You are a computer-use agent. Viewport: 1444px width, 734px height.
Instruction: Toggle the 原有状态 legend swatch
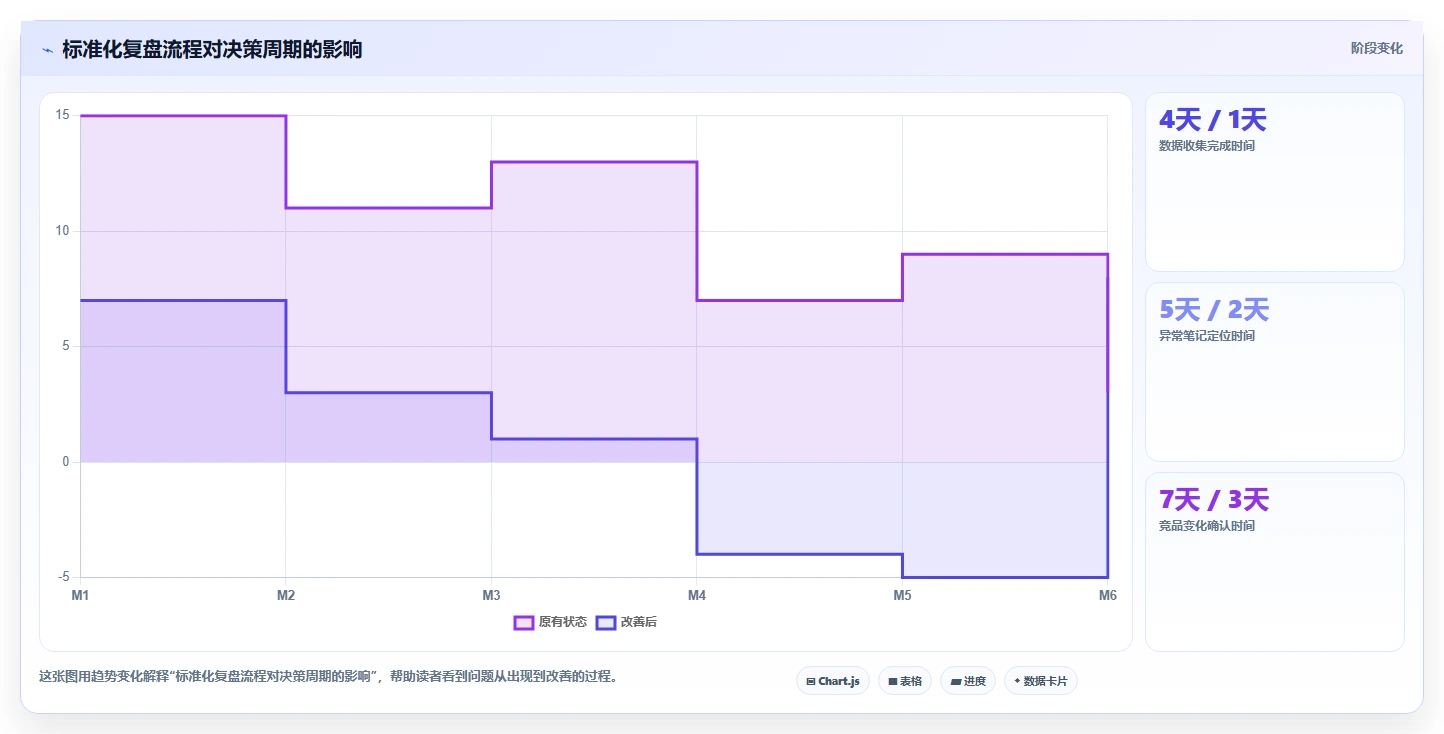(x=524, y=622)
